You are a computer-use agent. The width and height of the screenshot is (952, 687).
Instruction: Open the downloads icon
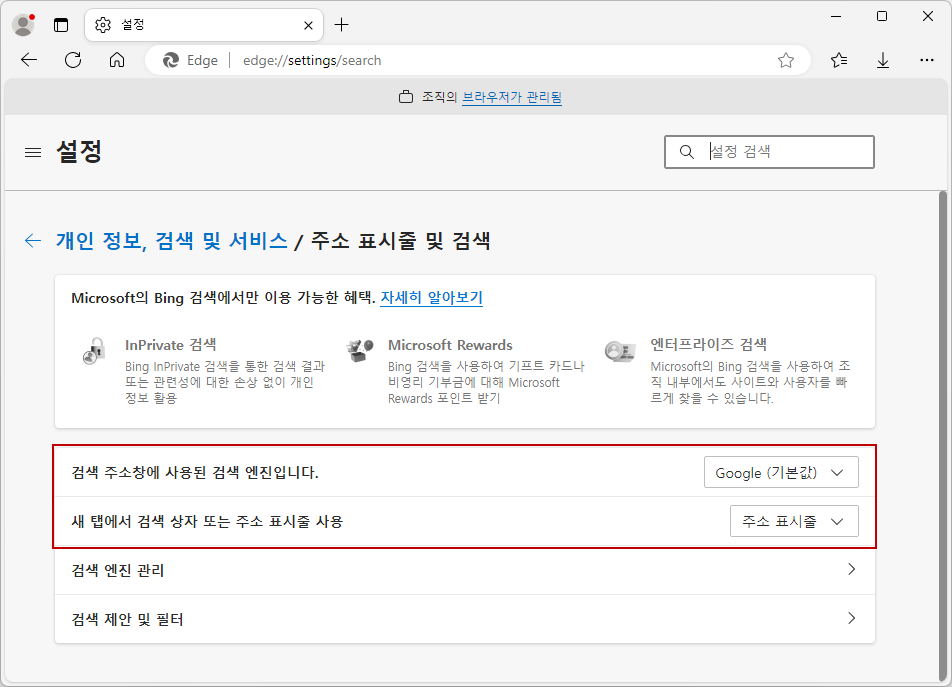[883, 60]
